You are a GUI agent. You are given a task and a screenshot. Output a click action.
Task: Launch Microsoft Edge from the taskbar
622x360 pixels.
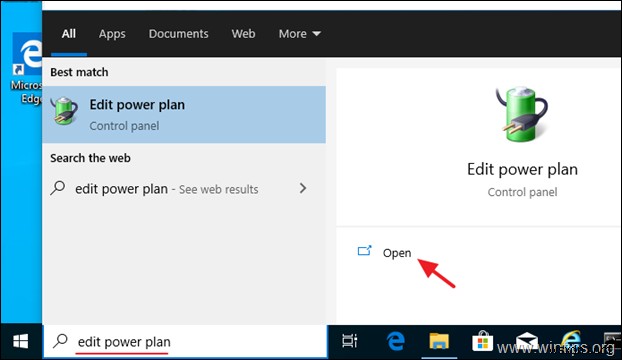coord(395,341)
